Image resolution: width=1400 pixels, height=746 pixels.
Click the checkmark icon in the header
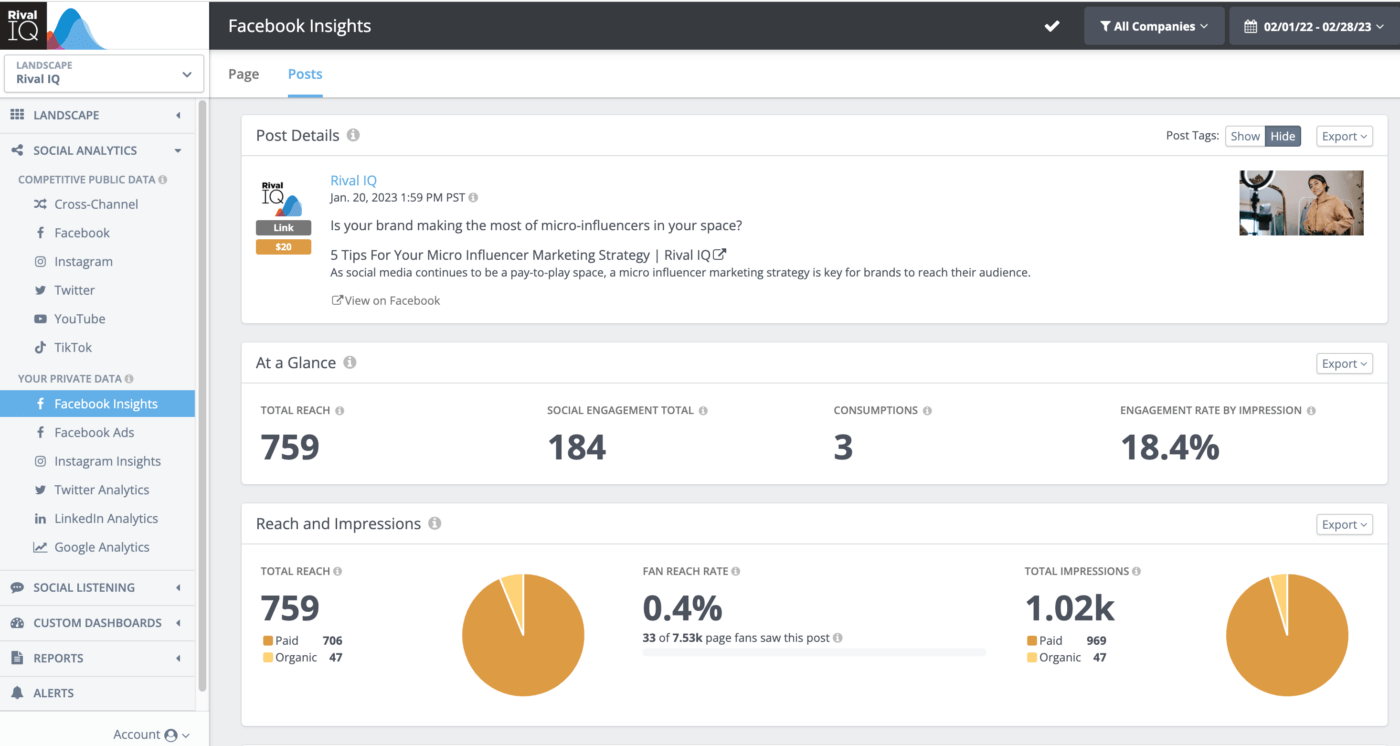1051,26
